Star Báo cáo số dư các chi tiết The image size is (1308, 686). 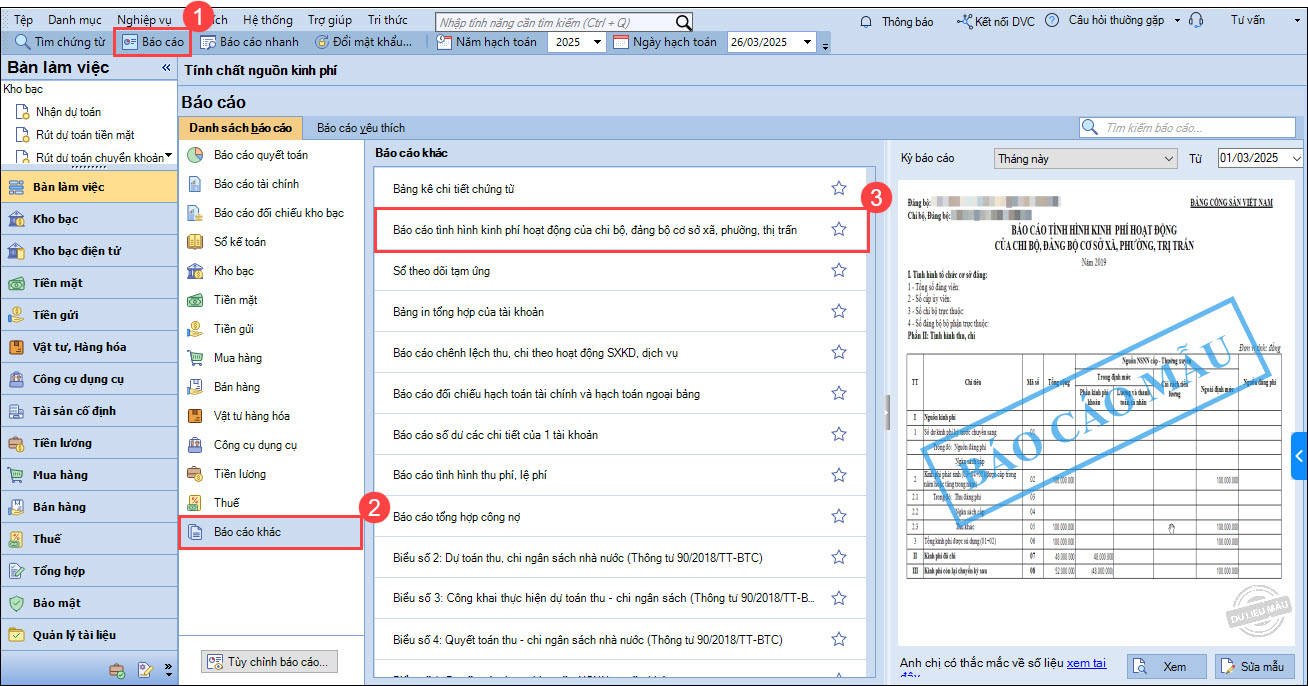(x=839, y=434)
